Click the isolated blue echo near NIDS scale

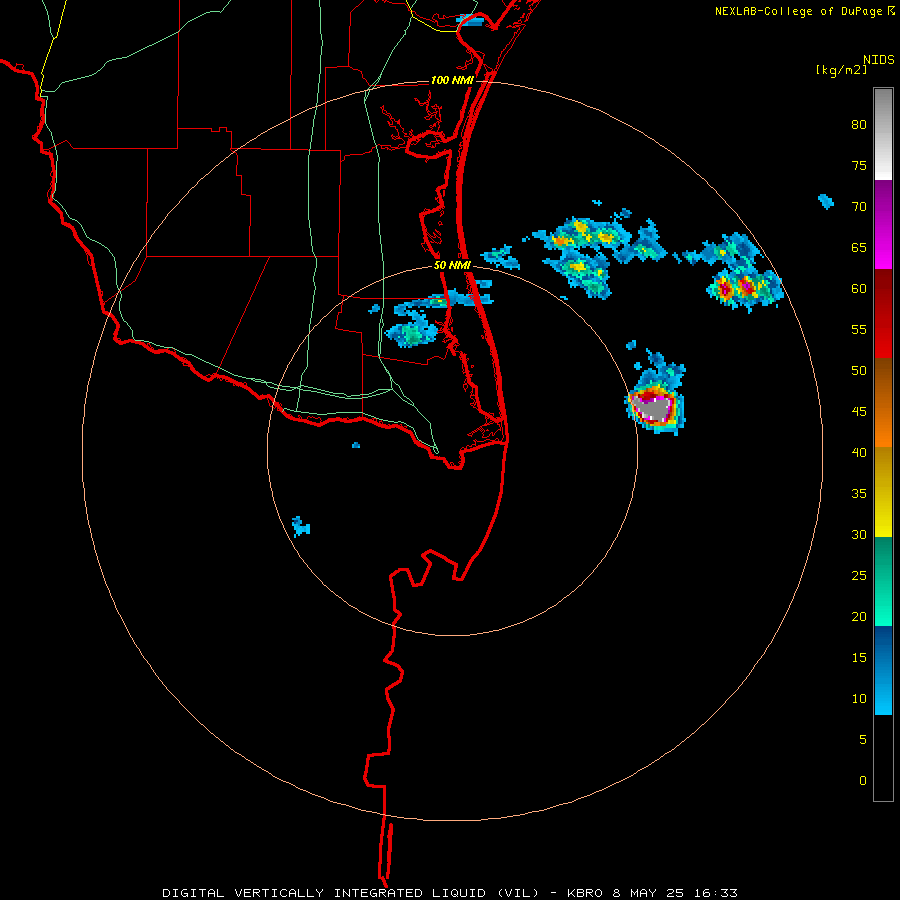pos(825,201)
